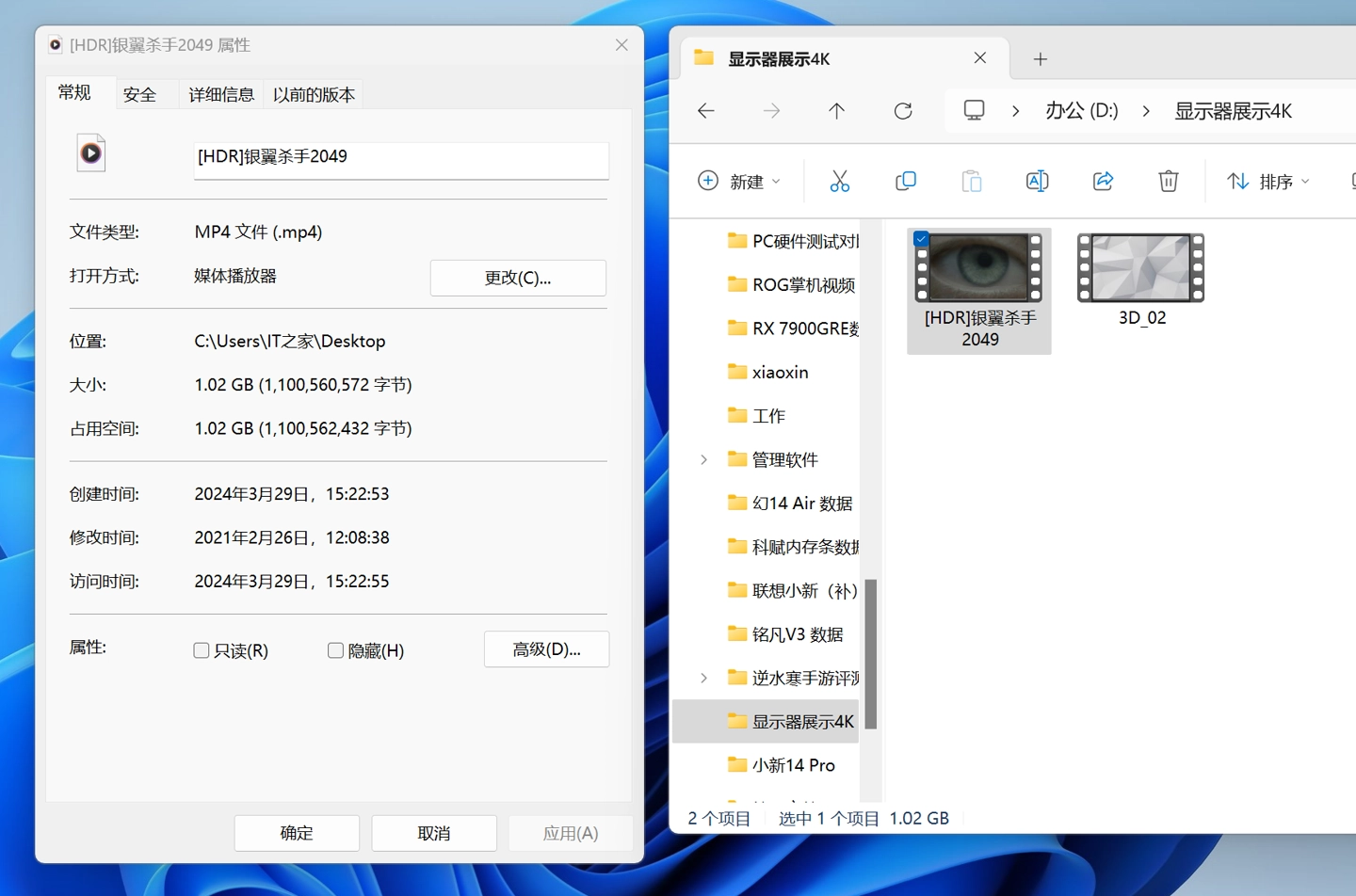Navigate back in File Explorer

706,111
